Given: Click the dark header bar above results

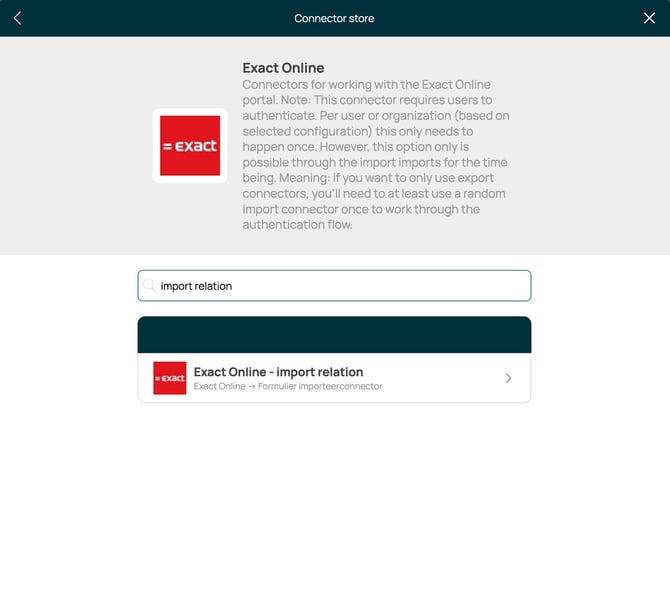Looking at the screenshot, I should (334, 334).
